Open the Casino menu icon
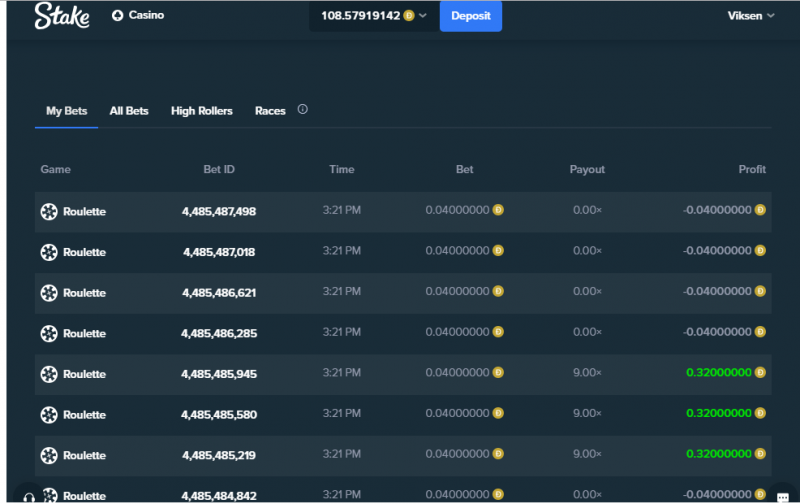 (117, 16)
